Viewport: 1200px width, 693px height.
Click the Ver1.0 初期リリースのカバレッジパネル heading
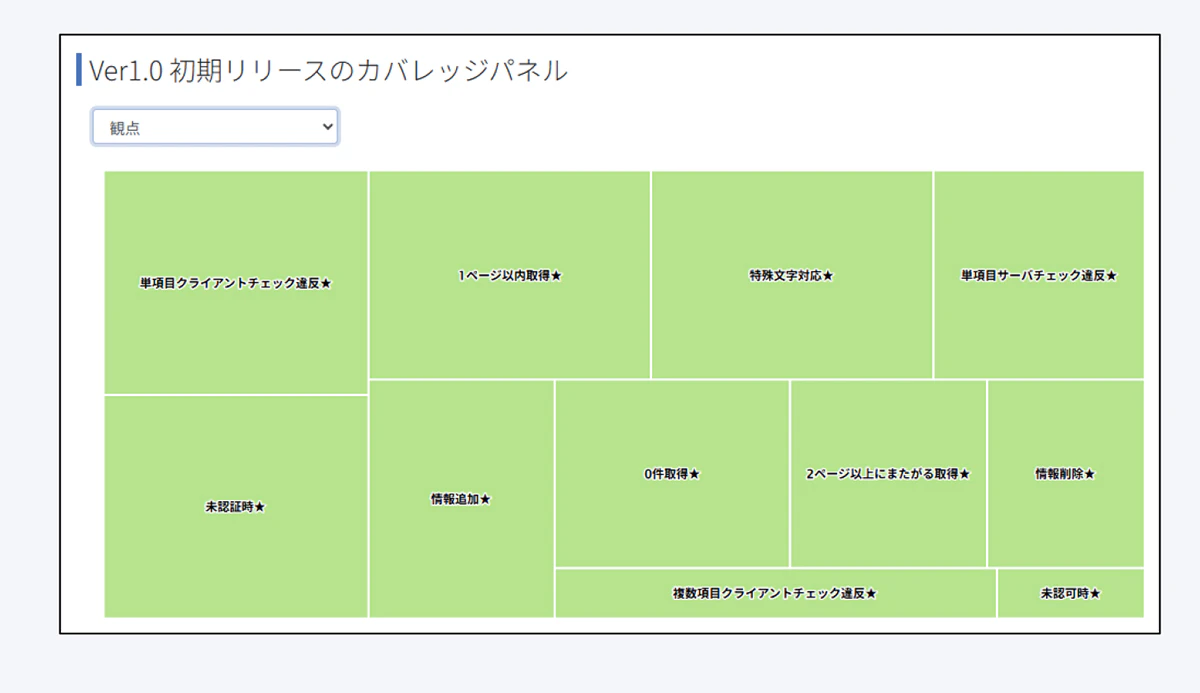tap(328, 71)
